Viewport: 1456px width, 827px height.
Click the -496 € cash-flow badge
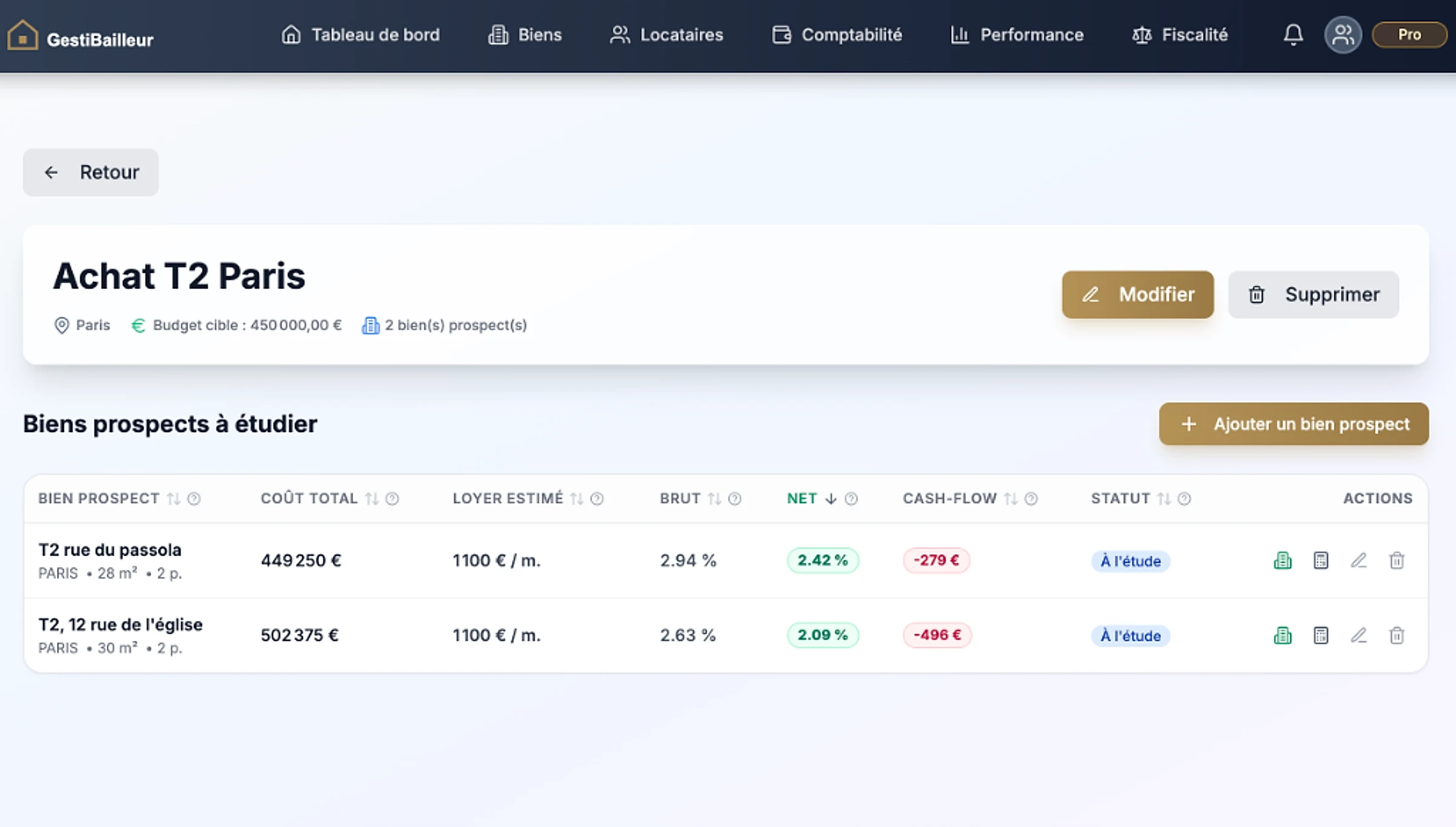coord(937,635)
